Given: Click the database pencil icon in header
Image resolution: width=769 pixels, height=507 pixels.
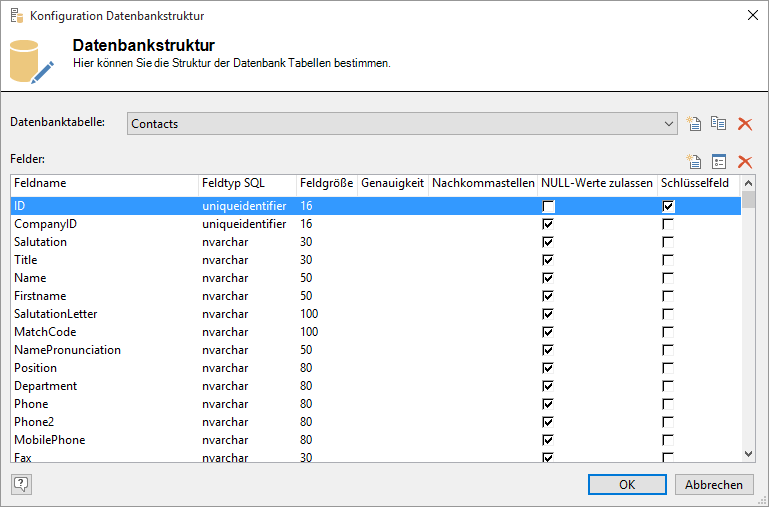Looking at the screenshot, I should point(31,62).
